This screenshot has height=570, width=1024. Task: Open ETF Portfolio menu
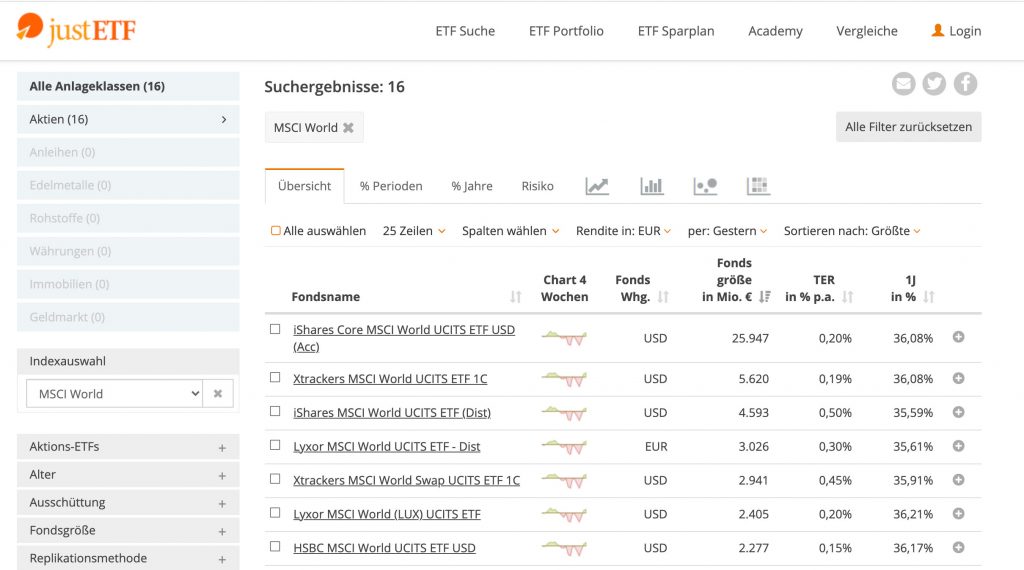566,31
